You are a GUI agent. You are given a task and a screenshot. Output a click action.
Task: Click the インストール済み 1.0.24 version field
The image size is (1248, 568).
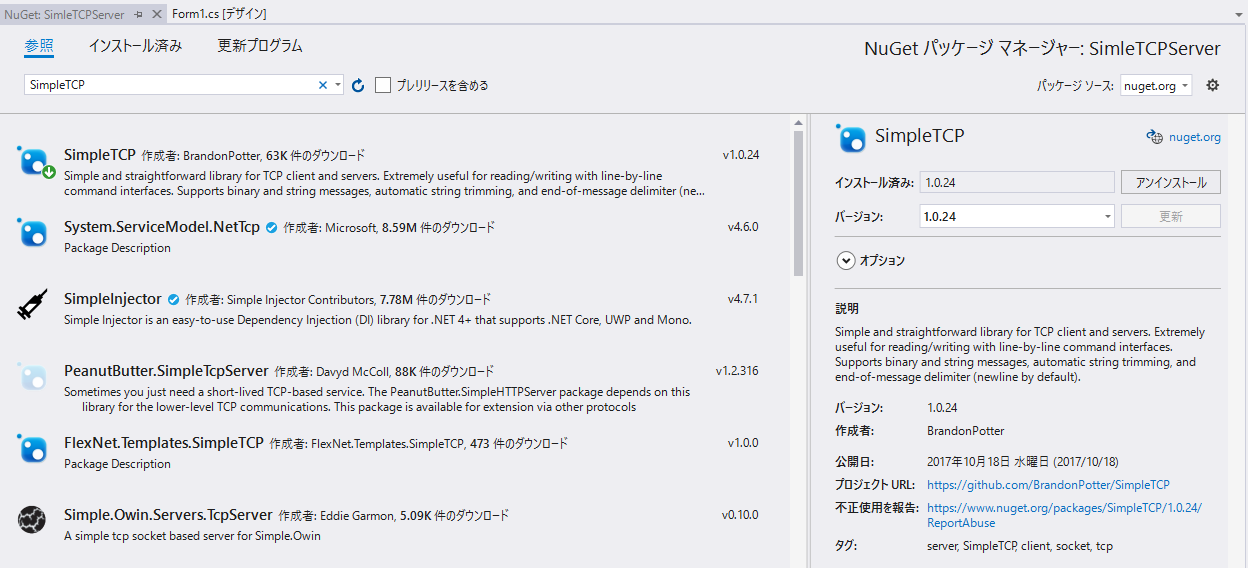(1017, 182)
